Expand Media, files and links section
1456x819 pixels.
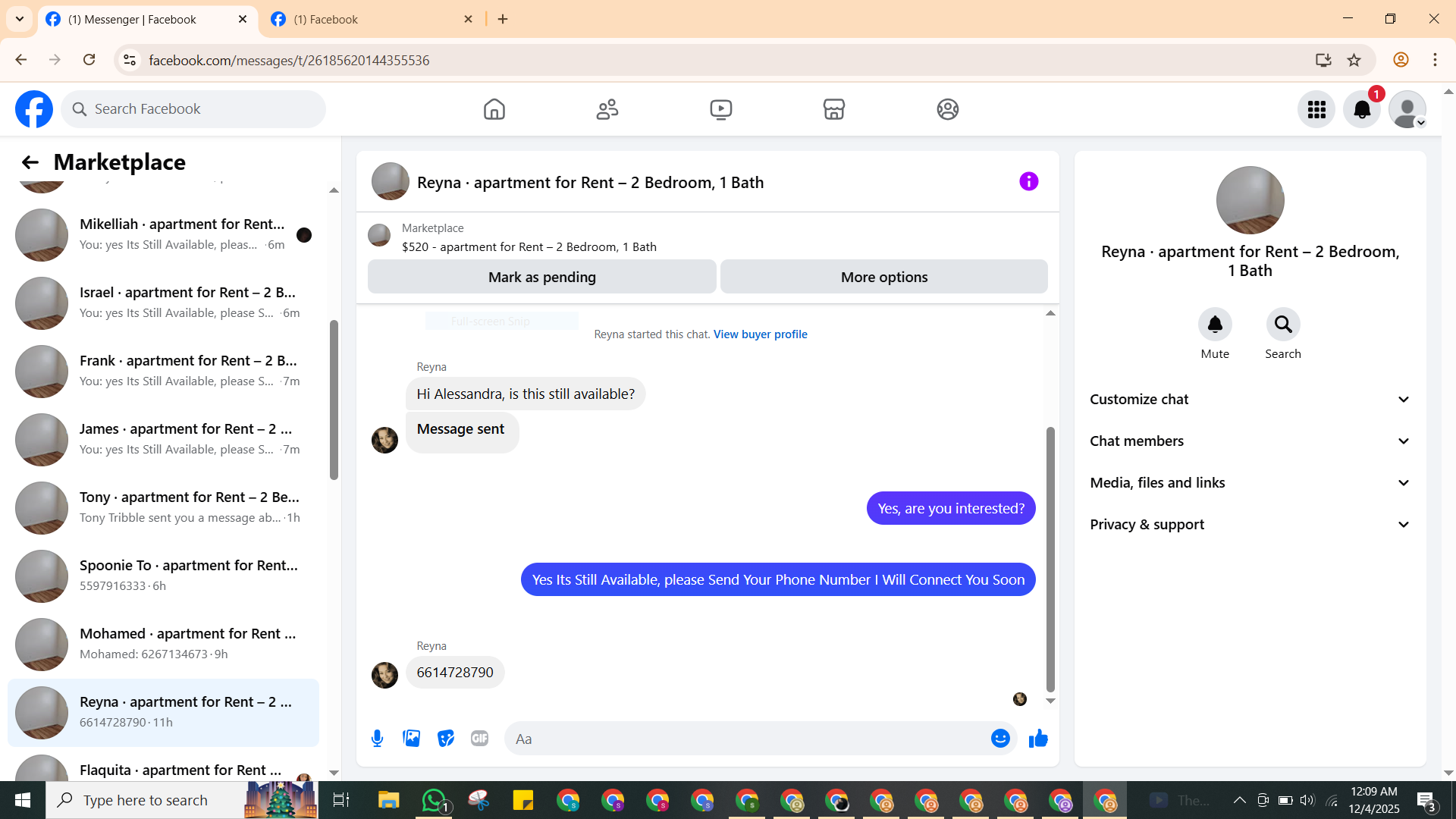(1250, 483)
